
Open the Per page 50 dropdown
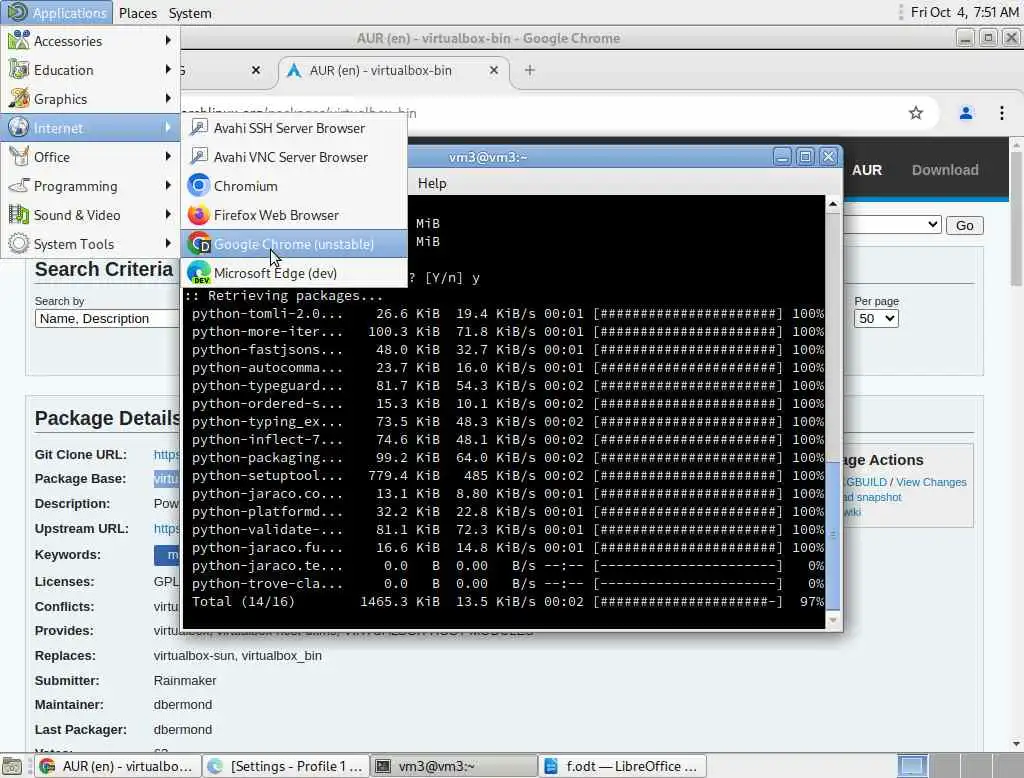click(876, 319)
